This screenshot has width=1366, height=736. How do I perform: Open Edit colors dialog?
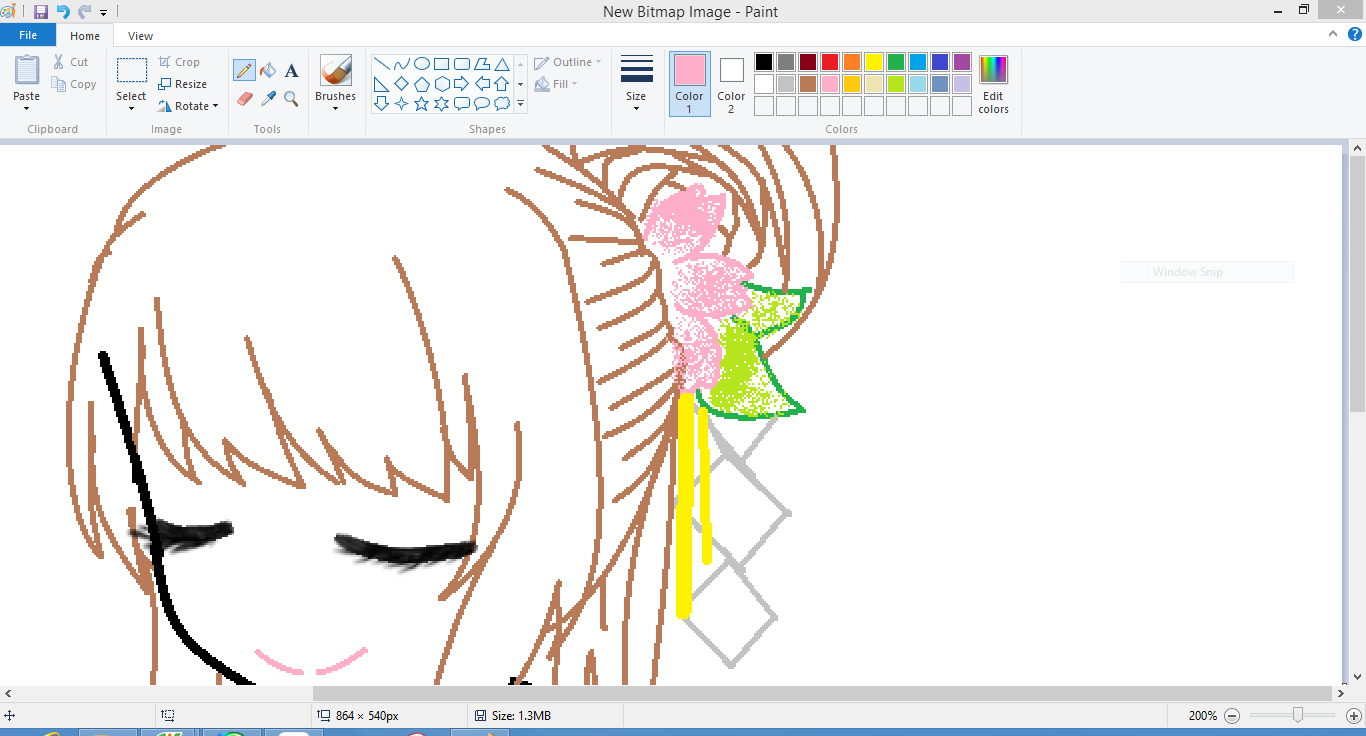[994, 84]
